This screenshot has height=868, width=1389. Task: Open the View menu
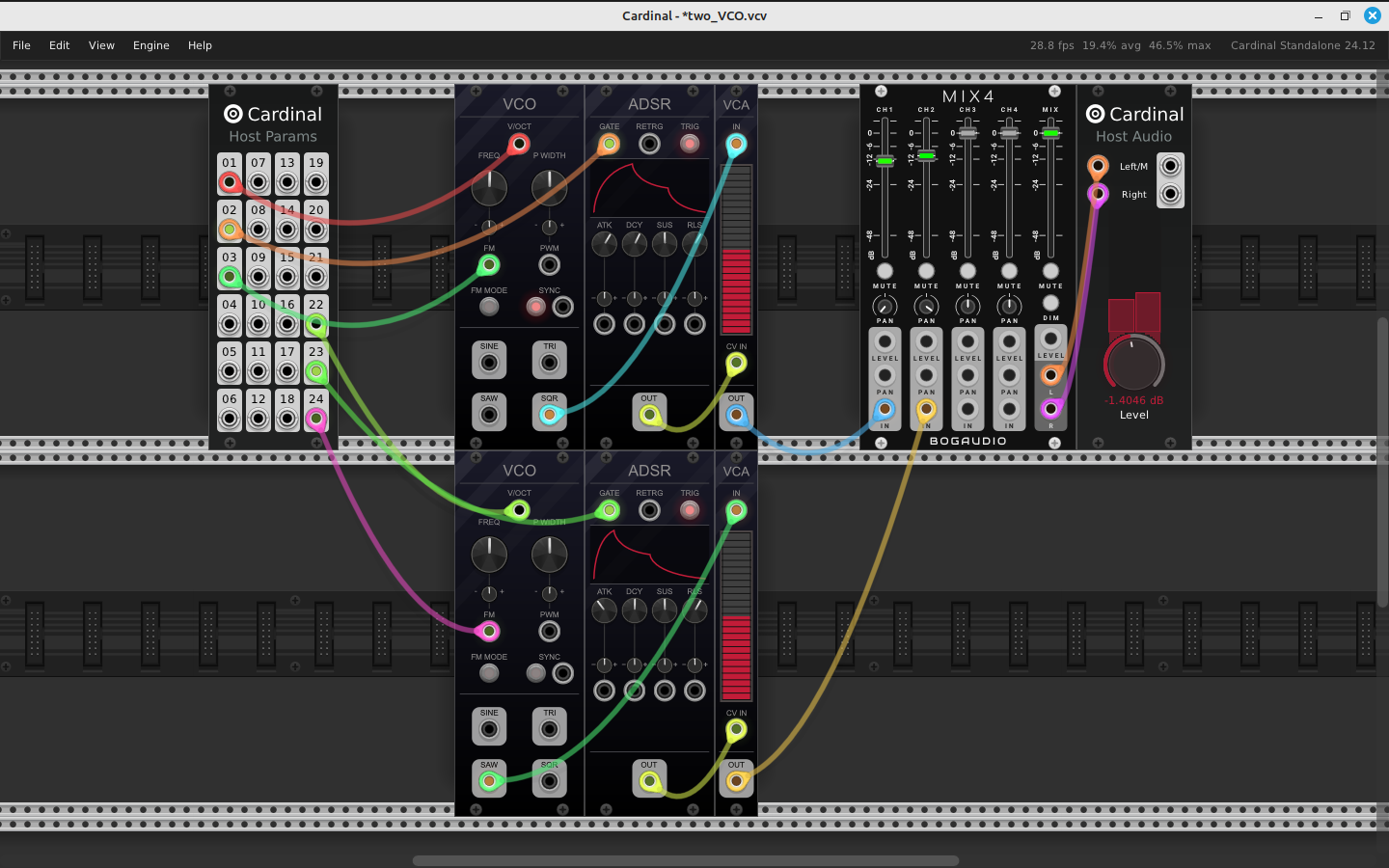101,45
